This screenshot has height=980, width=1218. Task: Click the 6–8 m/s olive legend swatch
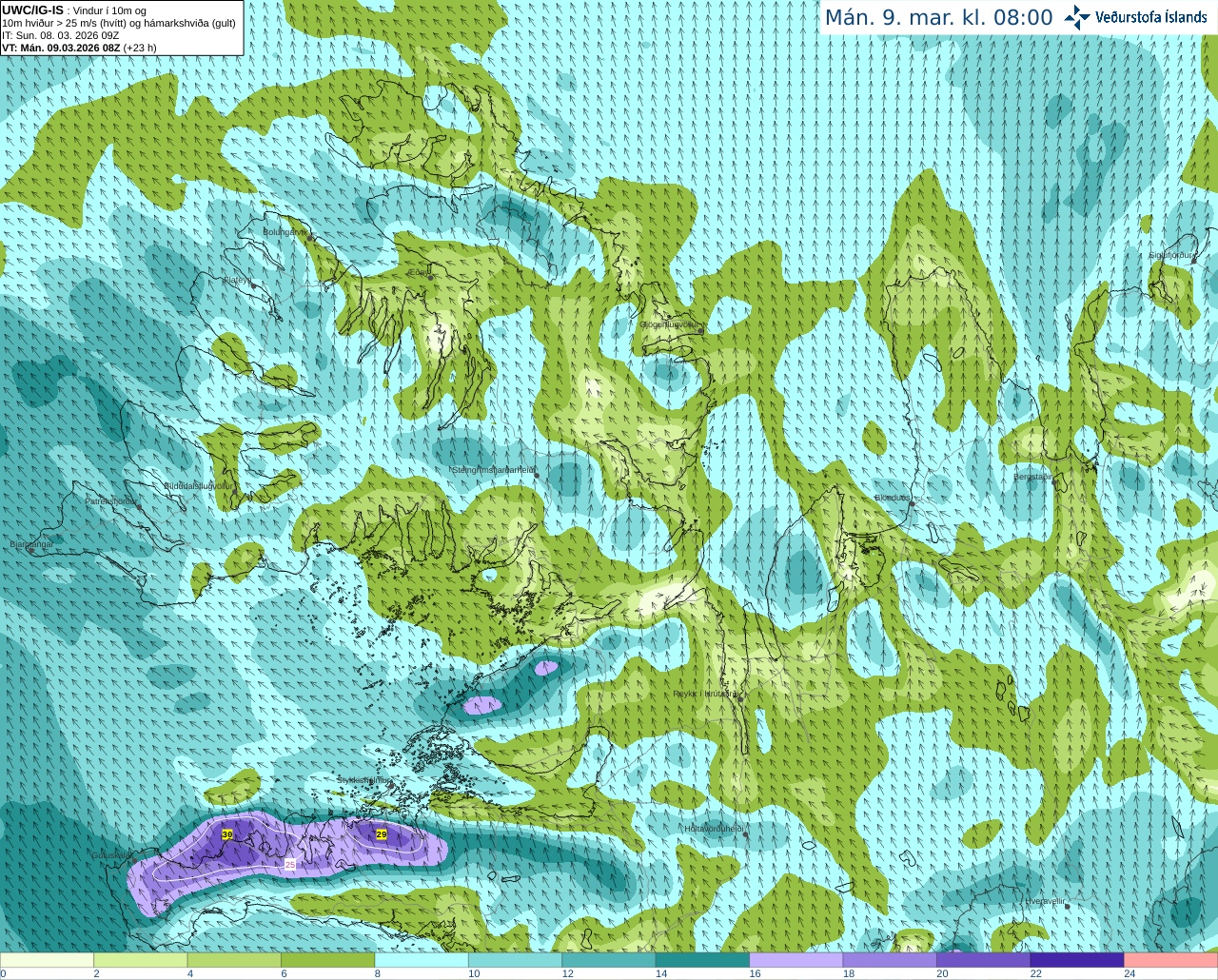(x=327, y=960)
